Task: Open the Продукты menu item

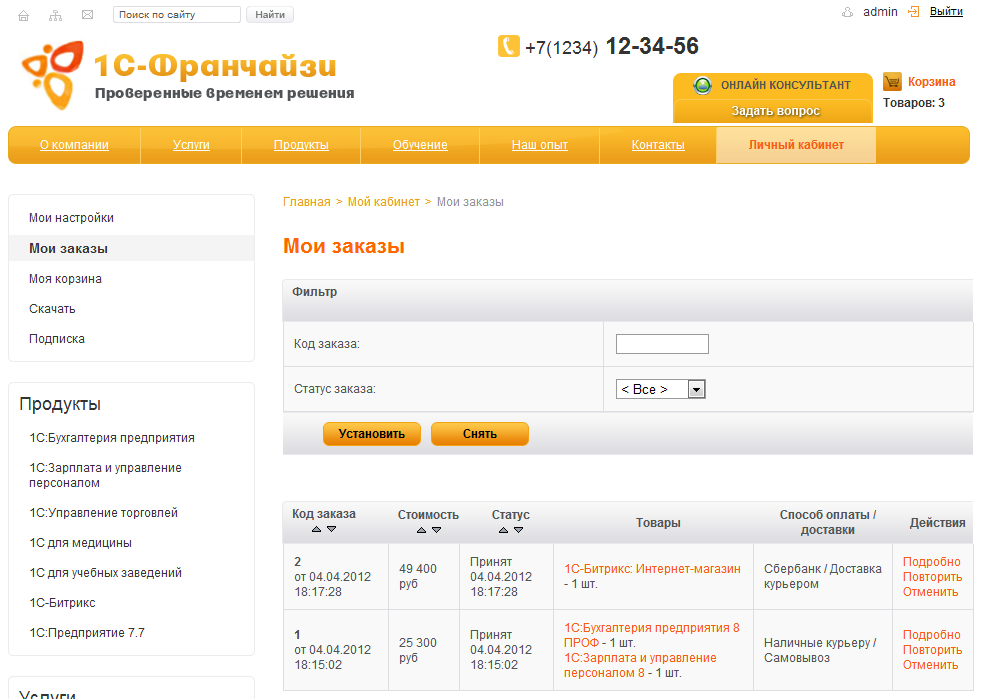Action: (301, 145)
